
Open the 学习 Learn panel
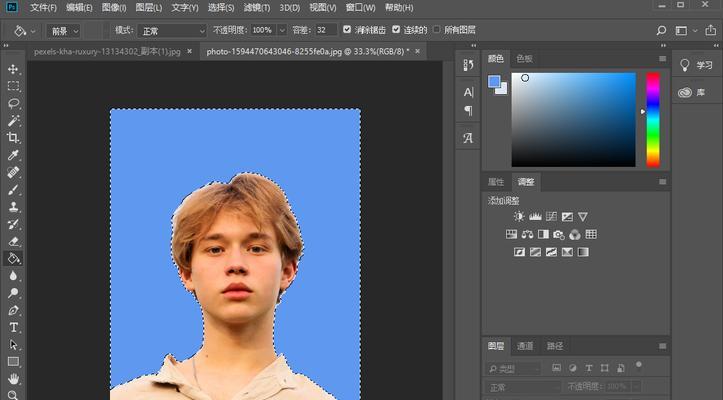[x=697, y=66]
